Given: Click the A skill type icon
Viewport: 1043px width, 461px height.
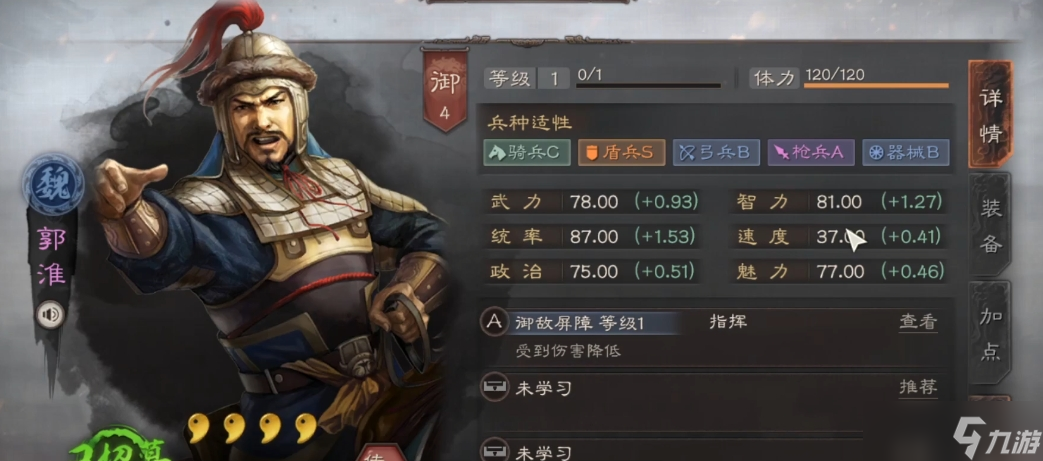Looking at the screenshot, I should pos(494,323).
